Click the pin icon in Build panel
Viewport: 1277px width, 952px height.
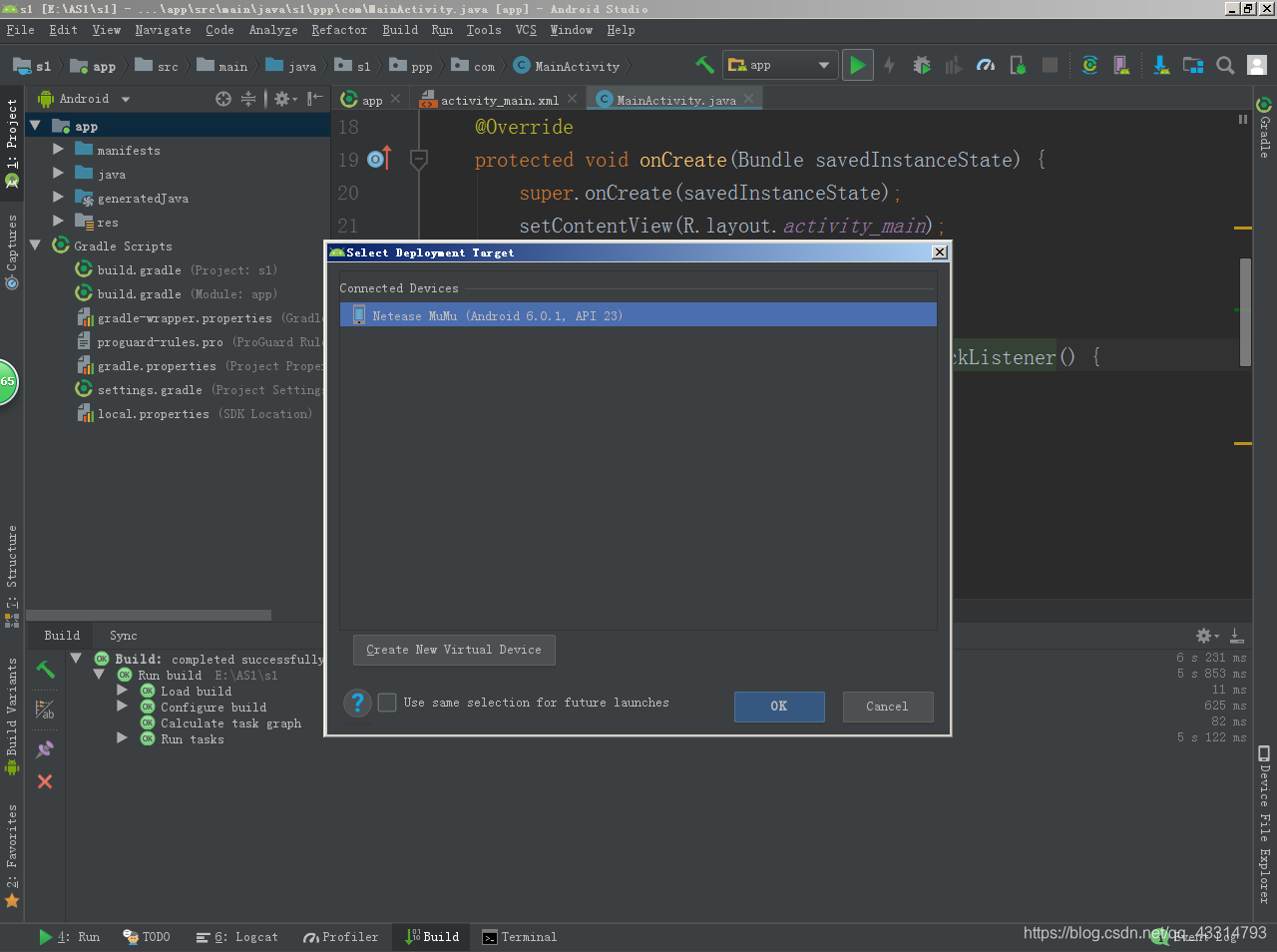[45, 748]
